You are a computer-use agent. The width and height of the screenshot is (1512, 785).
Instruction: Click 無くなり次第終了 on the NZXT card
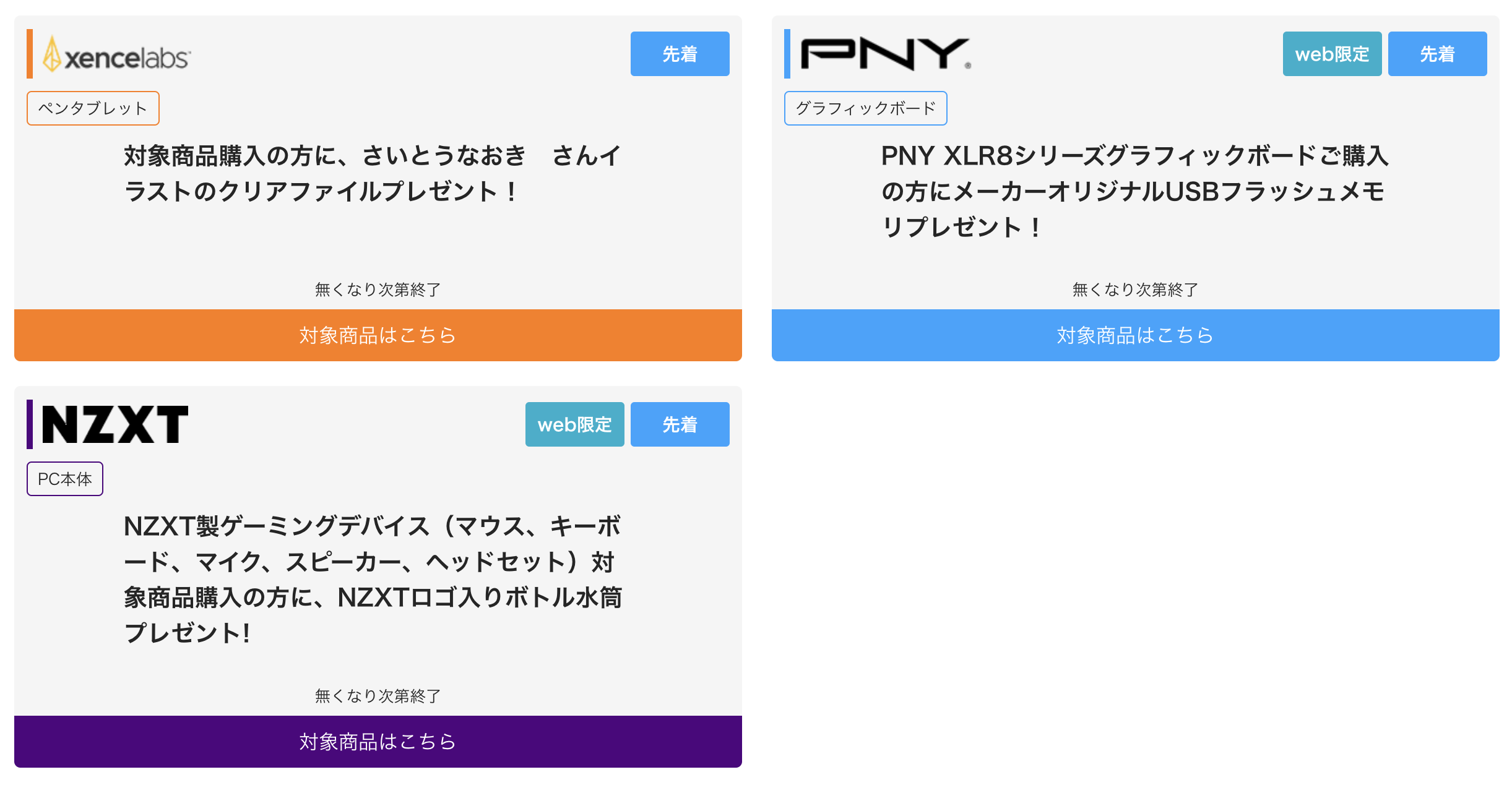click(378, 696)
